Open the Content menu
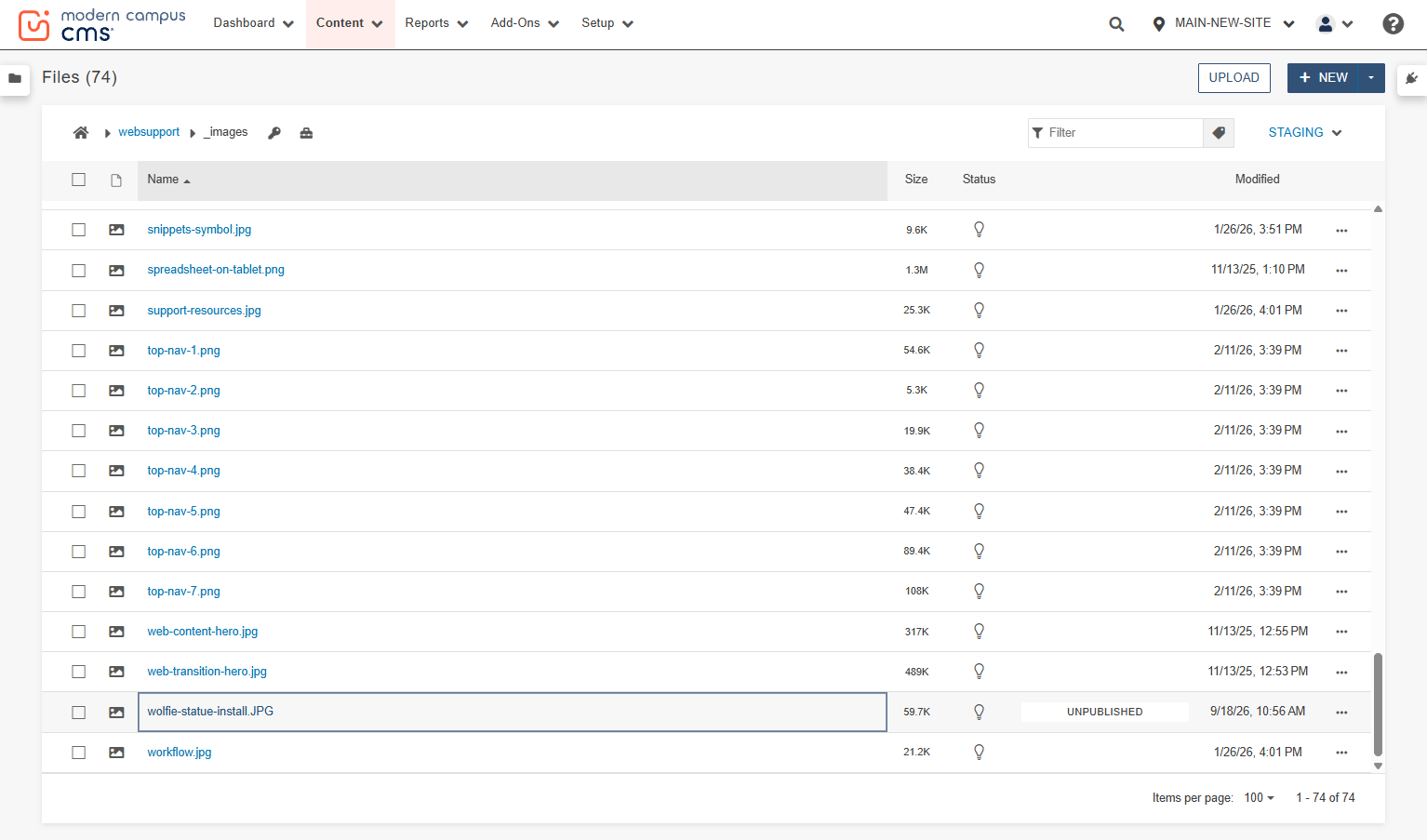Image resolution: width=1427 pixels, height=840 pixels. [x=350, y=23]
